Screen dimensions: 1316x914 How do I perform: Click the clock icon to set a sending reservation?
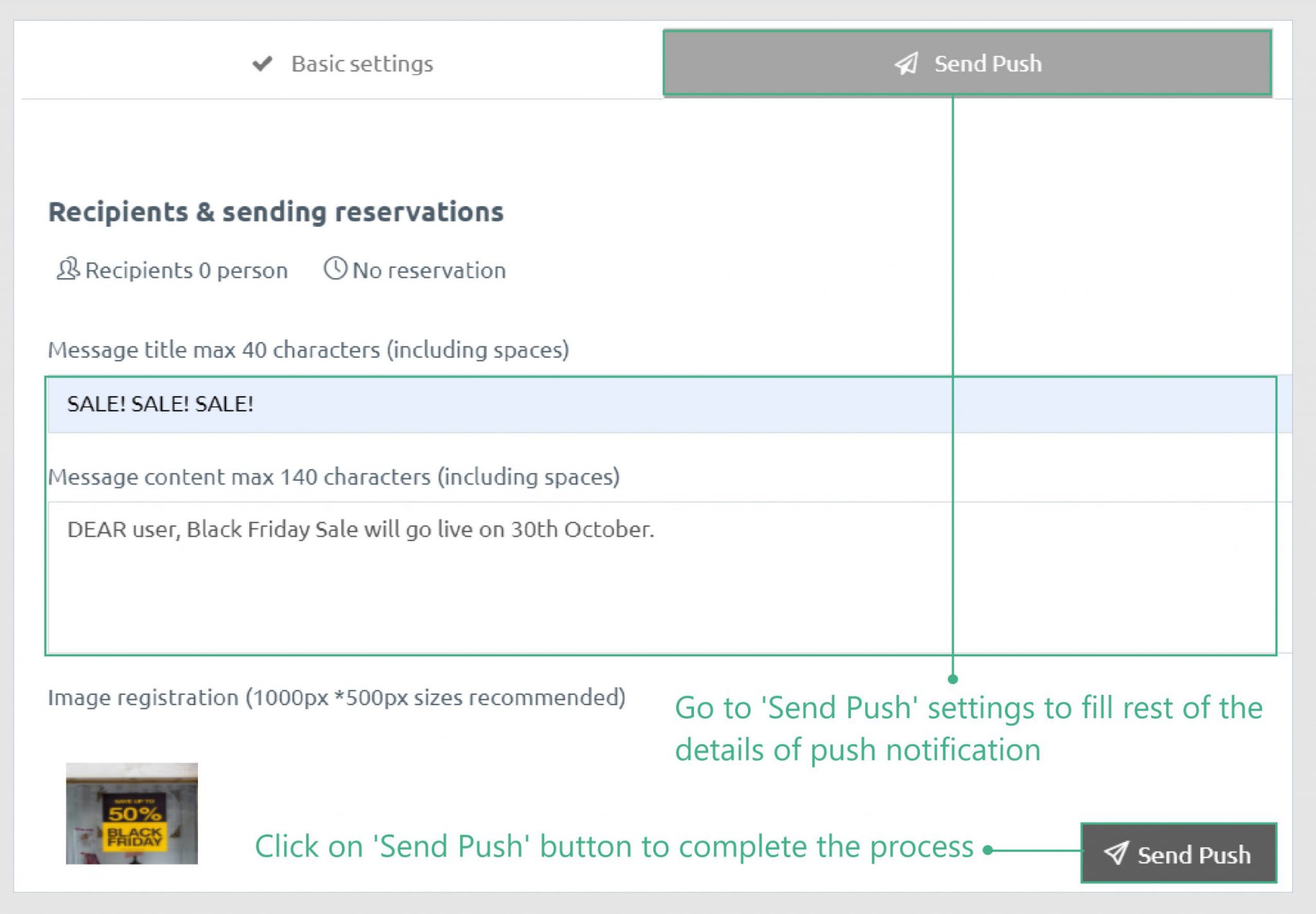[335, 269]
